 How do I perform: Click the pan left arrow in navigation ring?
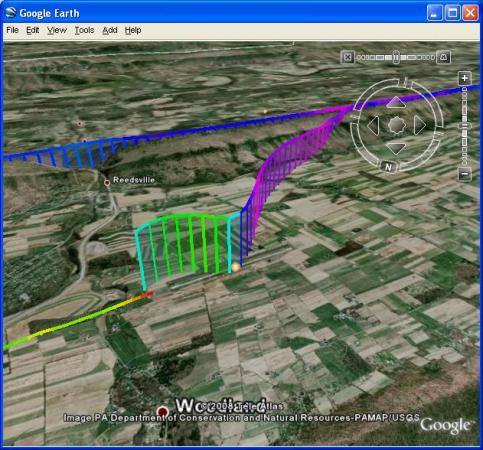click(x=373, y=126)
